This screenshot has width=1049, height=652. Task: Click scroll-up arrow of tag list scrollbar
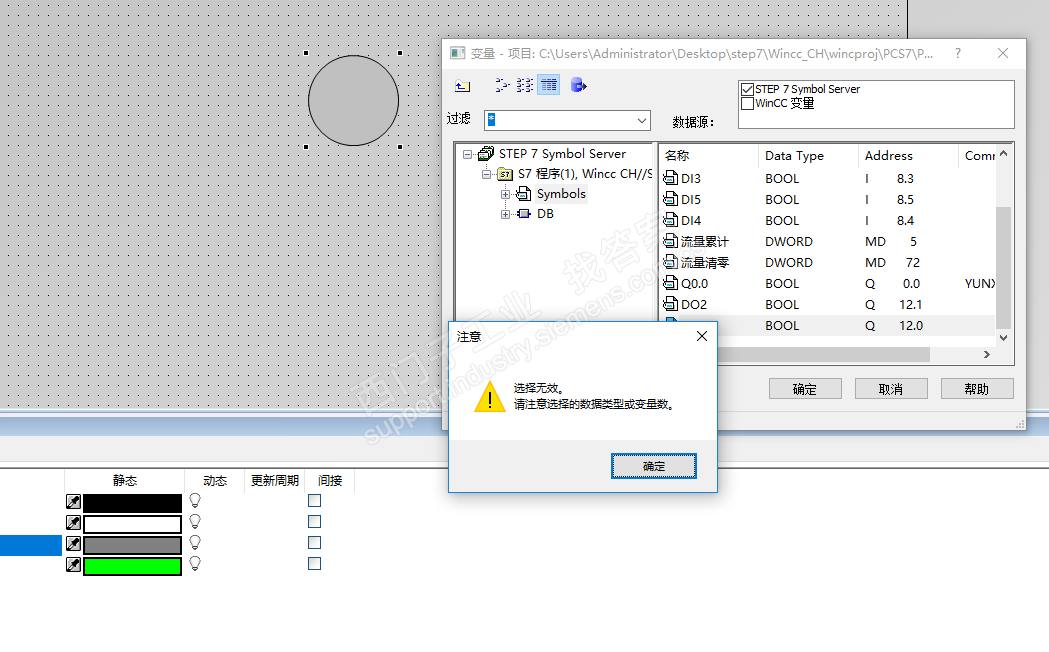pos(1003,154)
